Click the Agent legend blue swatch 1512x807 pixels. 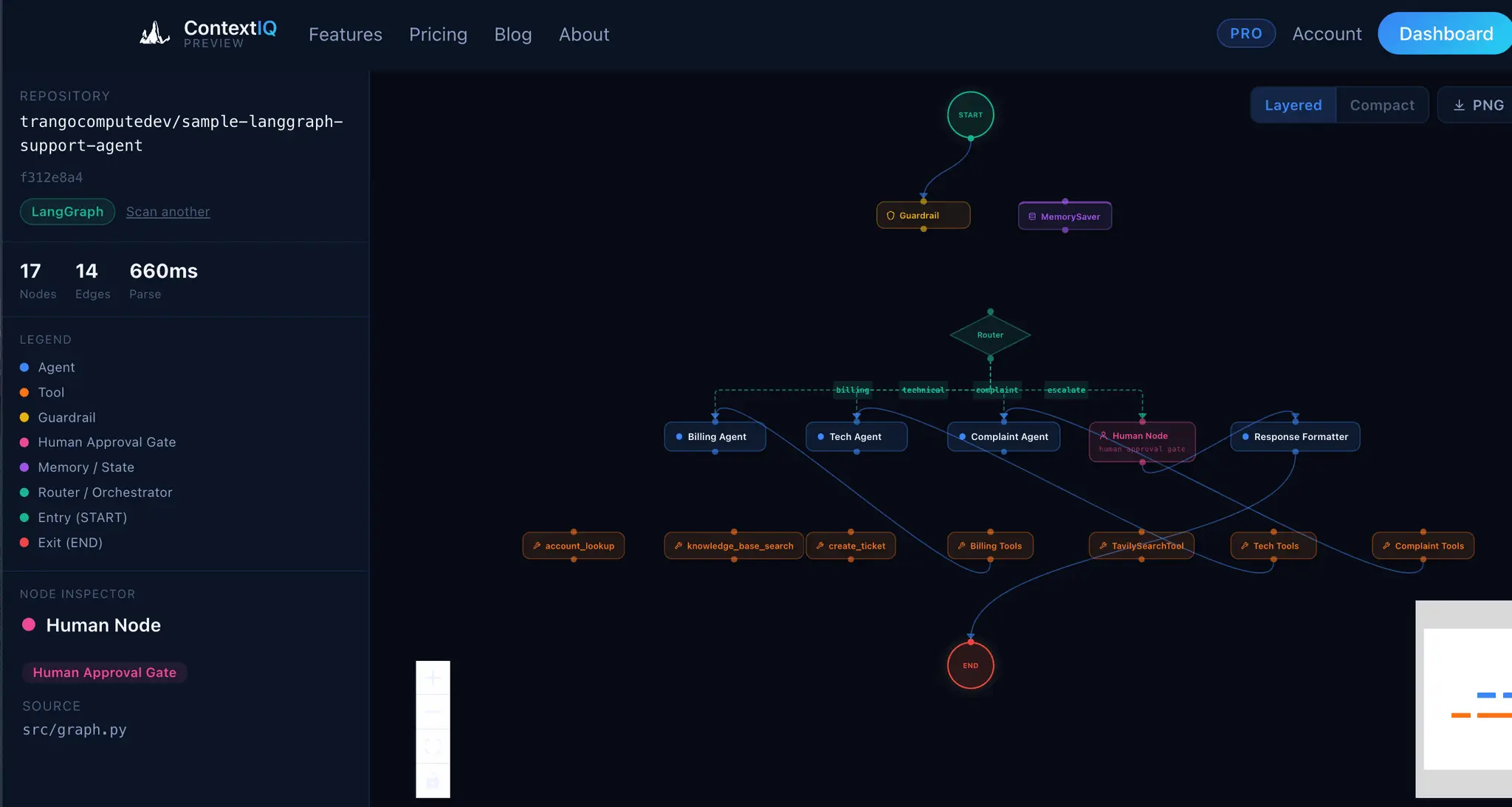(x=24, y=367)
